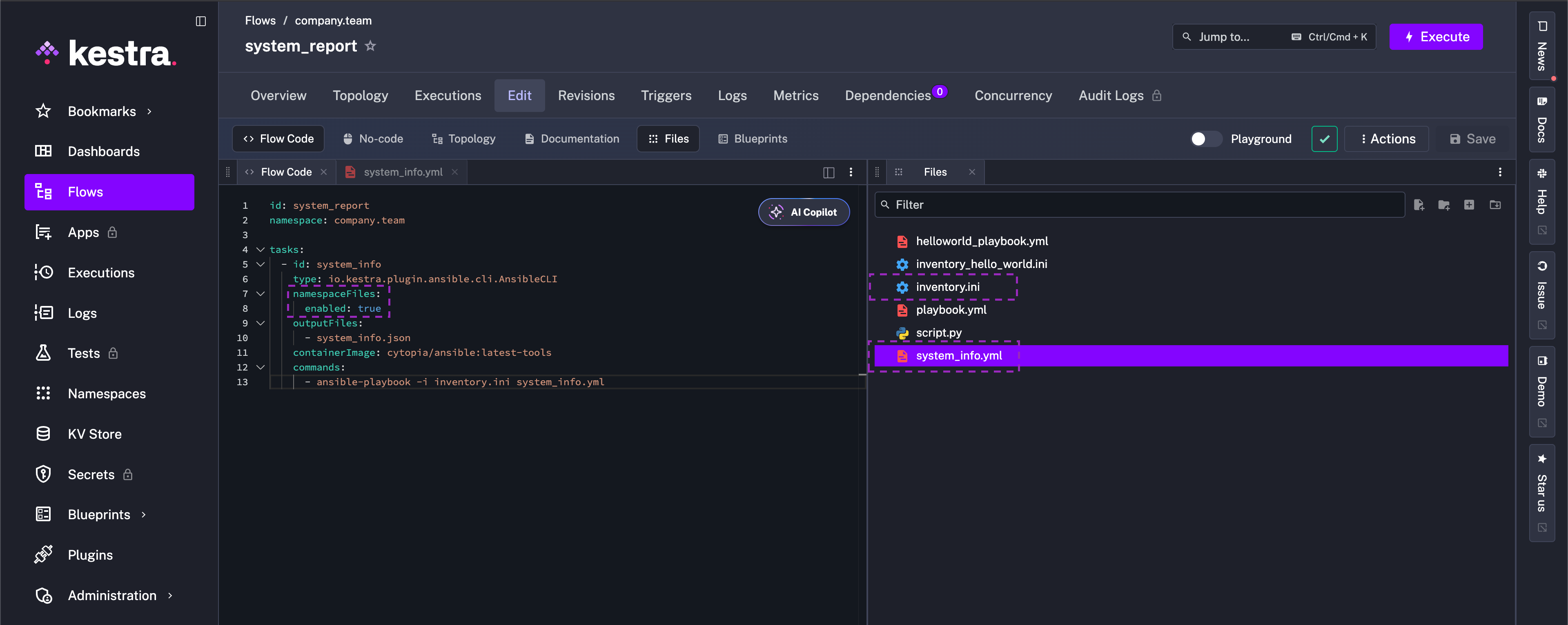This screenshot has height=625, width=1568.
Task: Open the Plugins page in the sidebar
Action: point(90,554)
